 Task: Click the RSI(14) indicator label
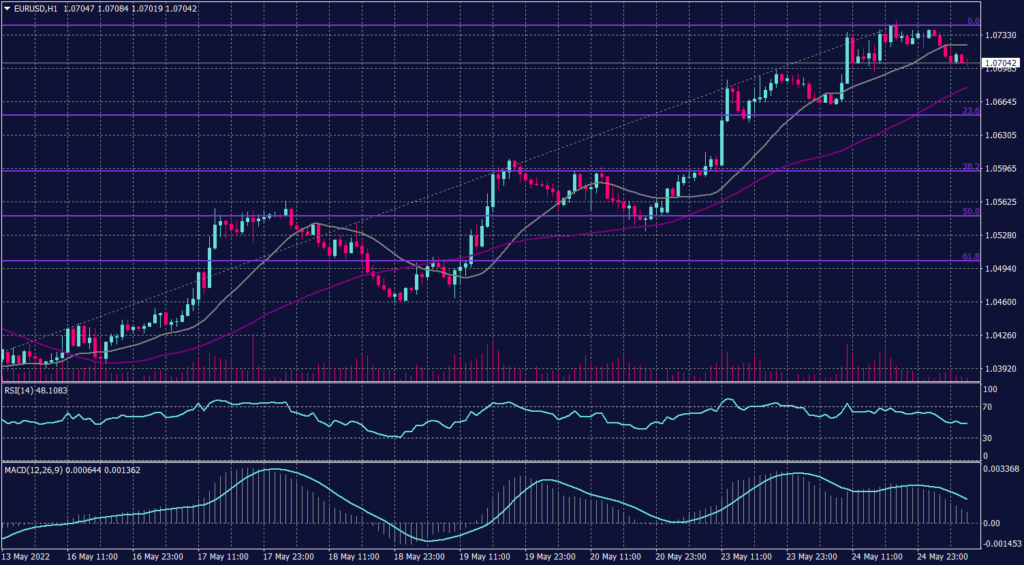[22, 389]
